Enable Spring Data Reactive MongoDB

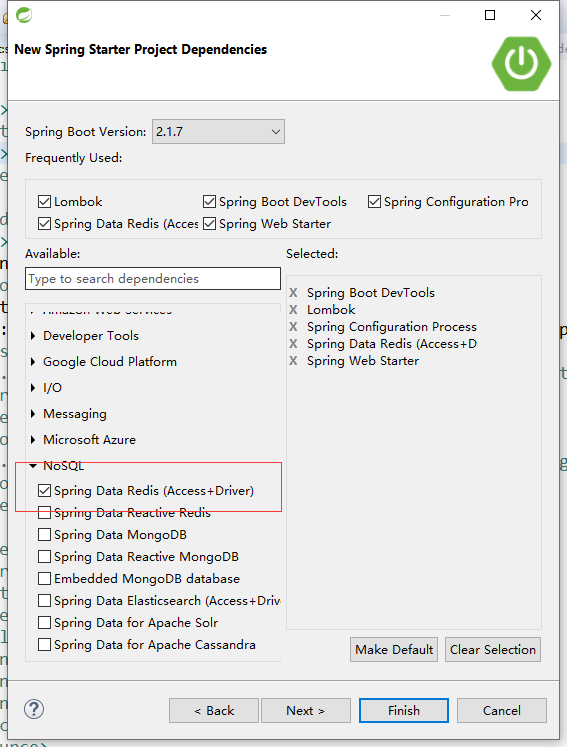[44, 556]
